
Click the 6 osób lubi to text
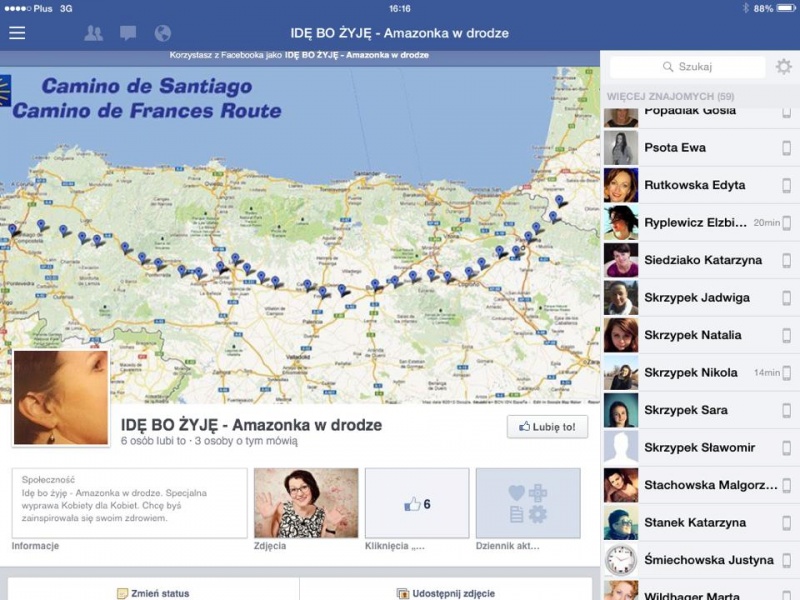coord(153,441)
